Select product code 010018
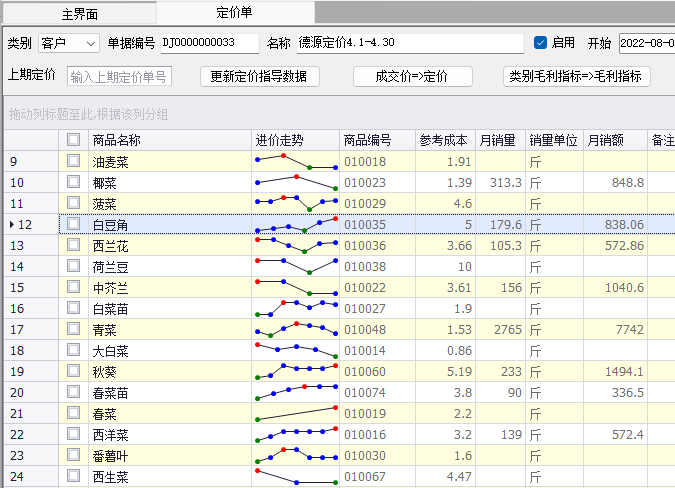 (365, 162)
